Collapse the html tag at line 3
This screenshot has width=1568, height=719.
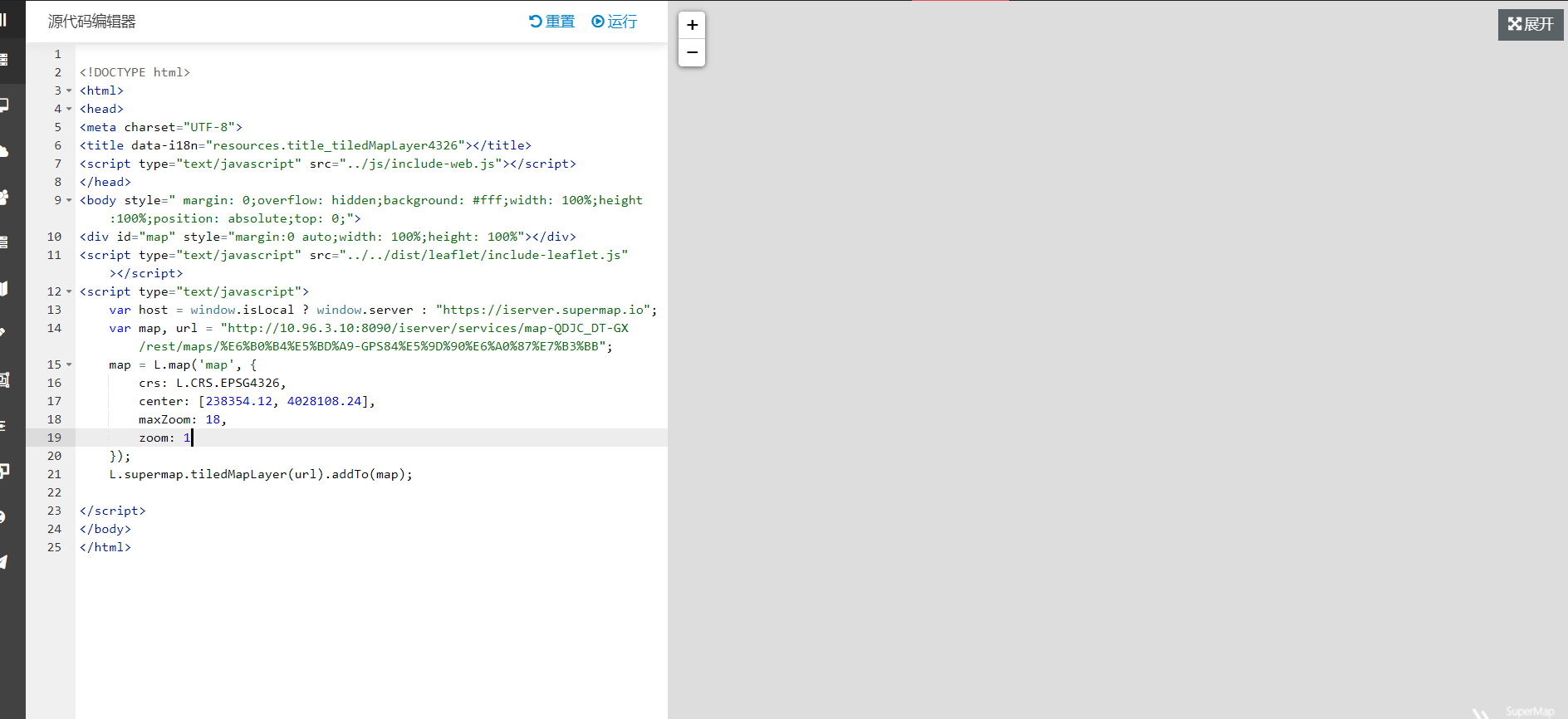point(69,90)
